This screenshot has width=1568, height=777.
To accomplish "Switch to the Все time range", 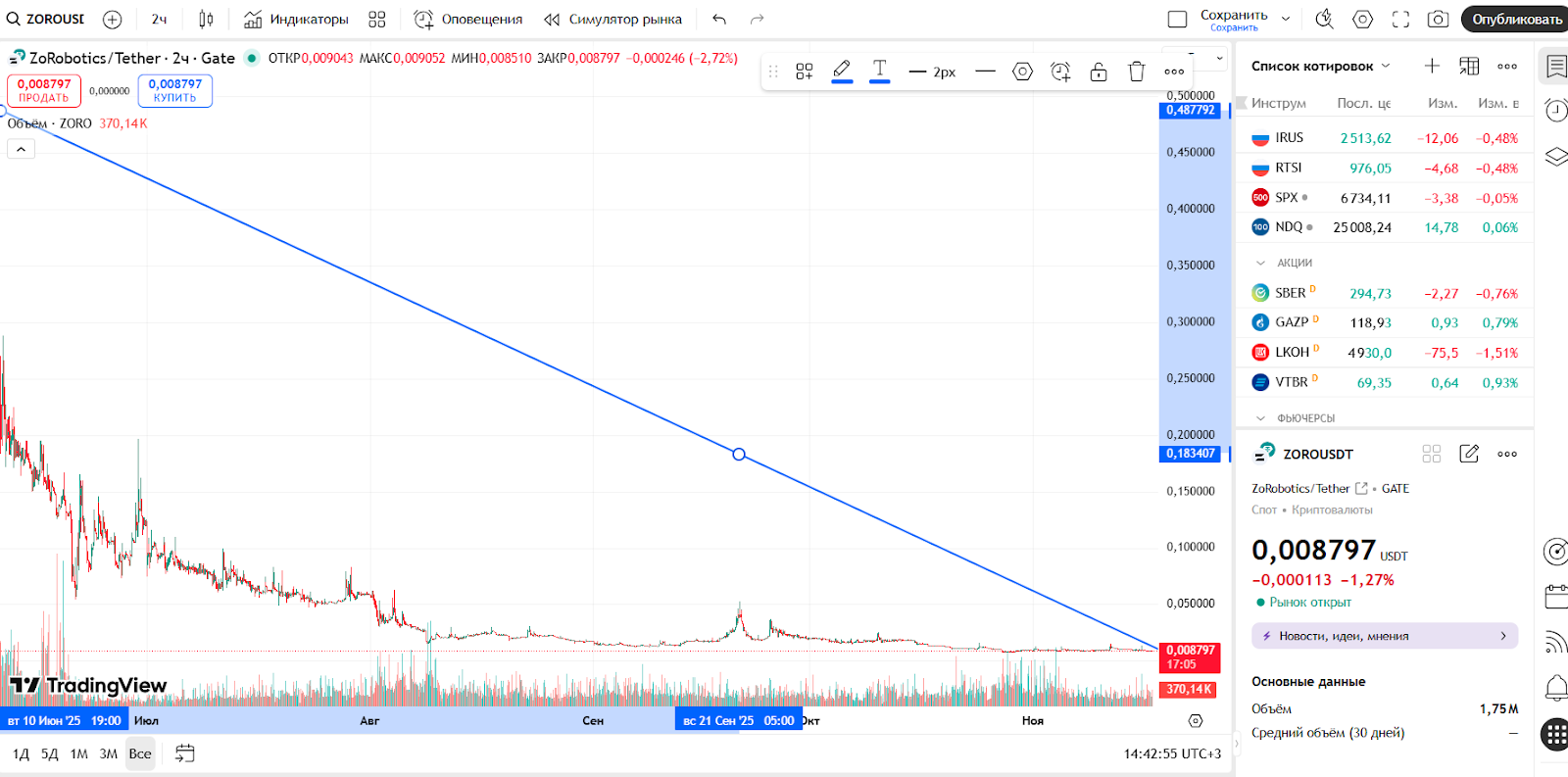I will (x=140, y=753).
